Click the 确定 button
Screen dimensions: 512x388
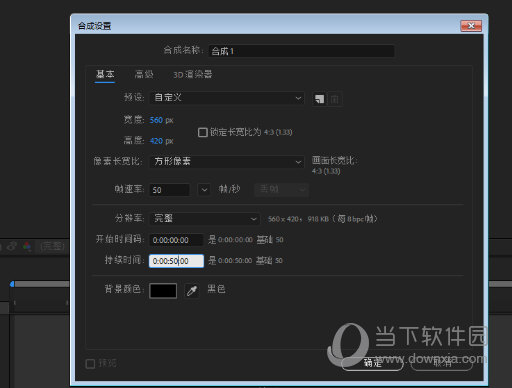click(x=373, y=363)
